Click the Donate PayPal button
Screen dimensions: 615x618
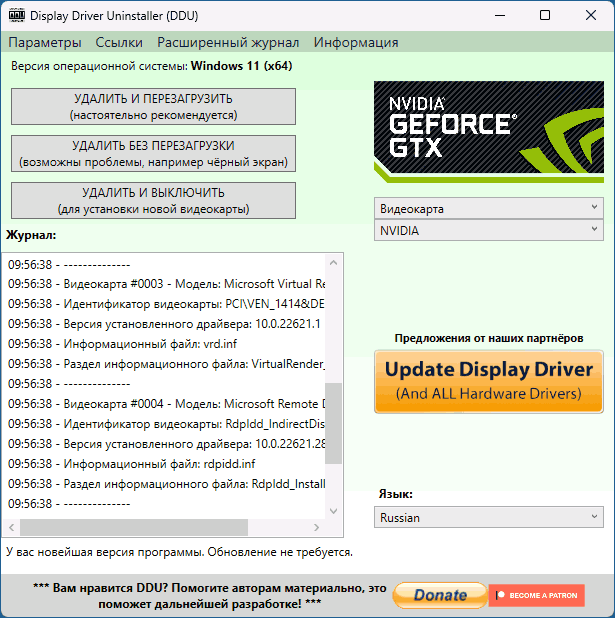point(440,595)
